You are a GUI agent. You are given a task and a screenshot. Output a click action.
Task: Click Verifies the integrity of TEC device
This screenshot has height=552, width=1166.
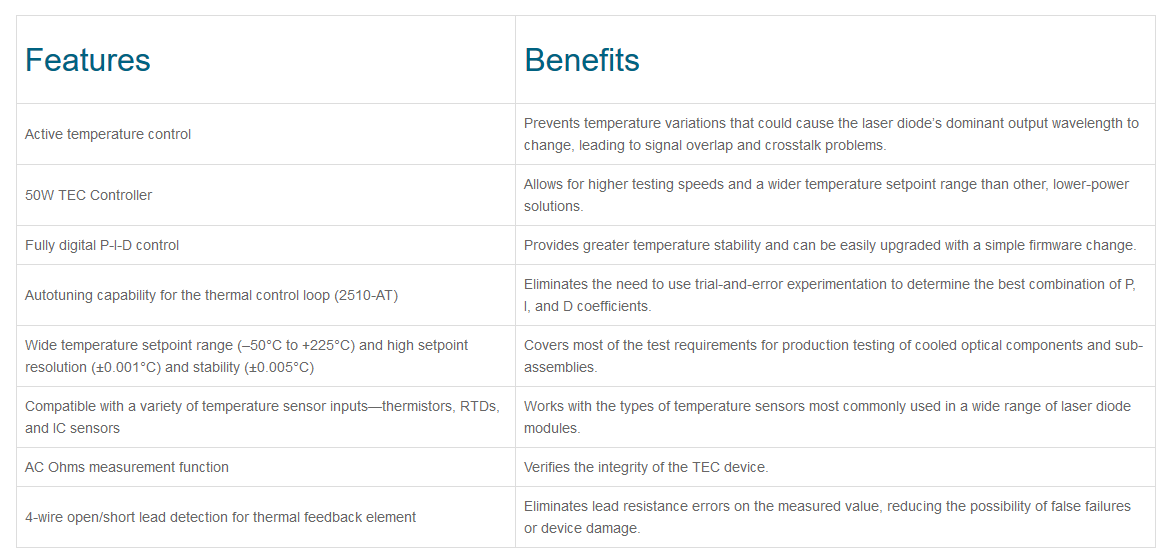coord(646,467)
